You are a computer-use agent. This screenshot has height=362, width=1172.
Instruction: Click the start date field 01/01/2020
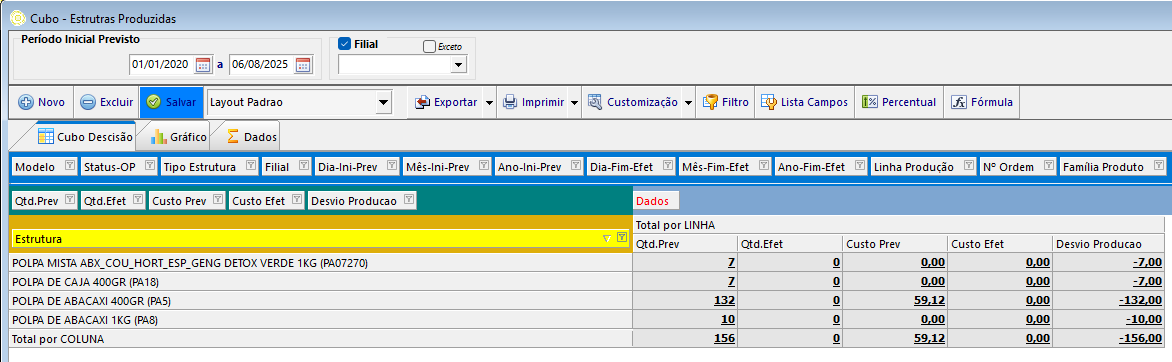point(161,65)
